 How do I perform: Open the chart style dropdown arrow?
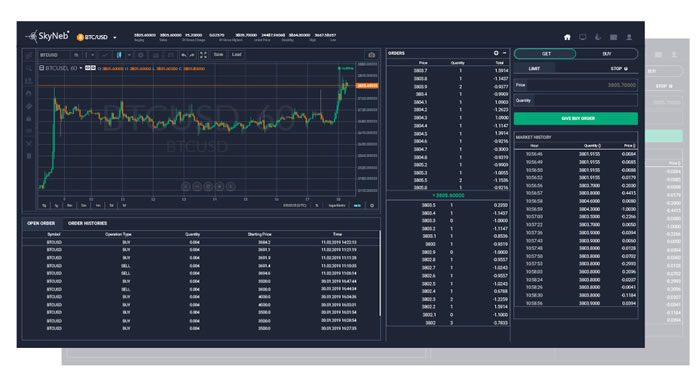click(129, 55)
